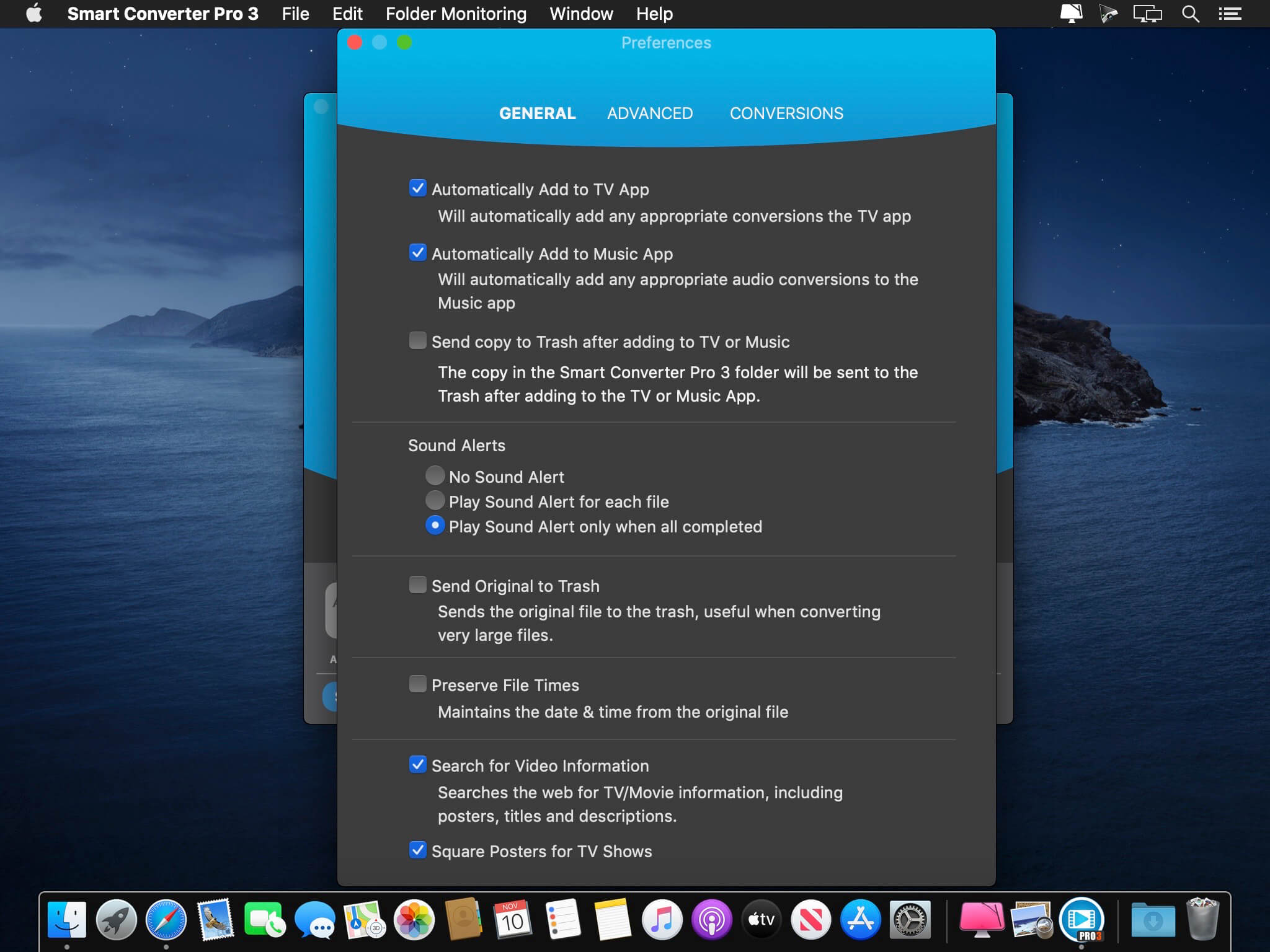Select Play Sound Alert for each file

coord(435,501)
